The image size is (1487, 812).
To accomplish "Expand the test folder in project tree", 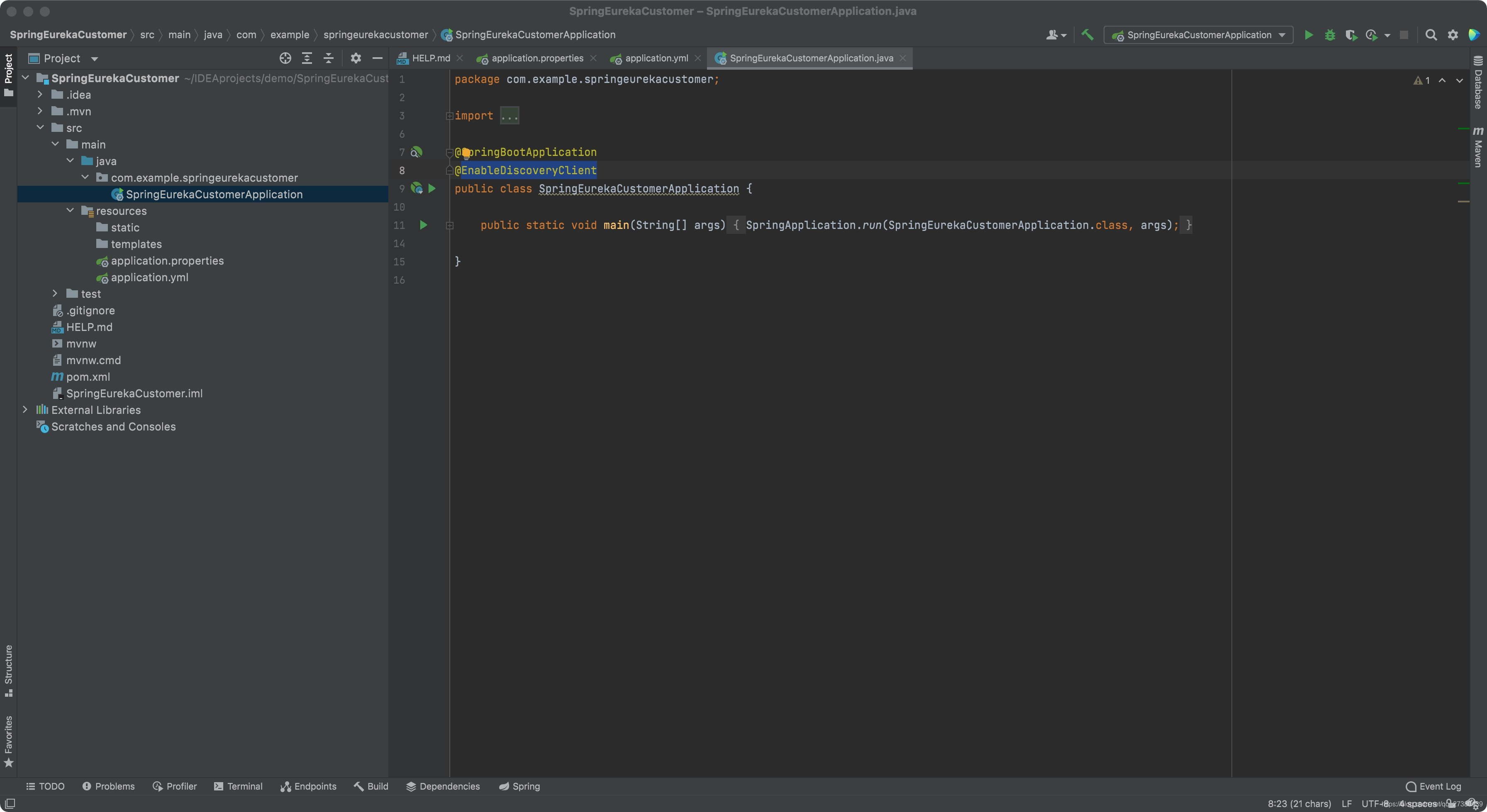I will click(55, 294).
